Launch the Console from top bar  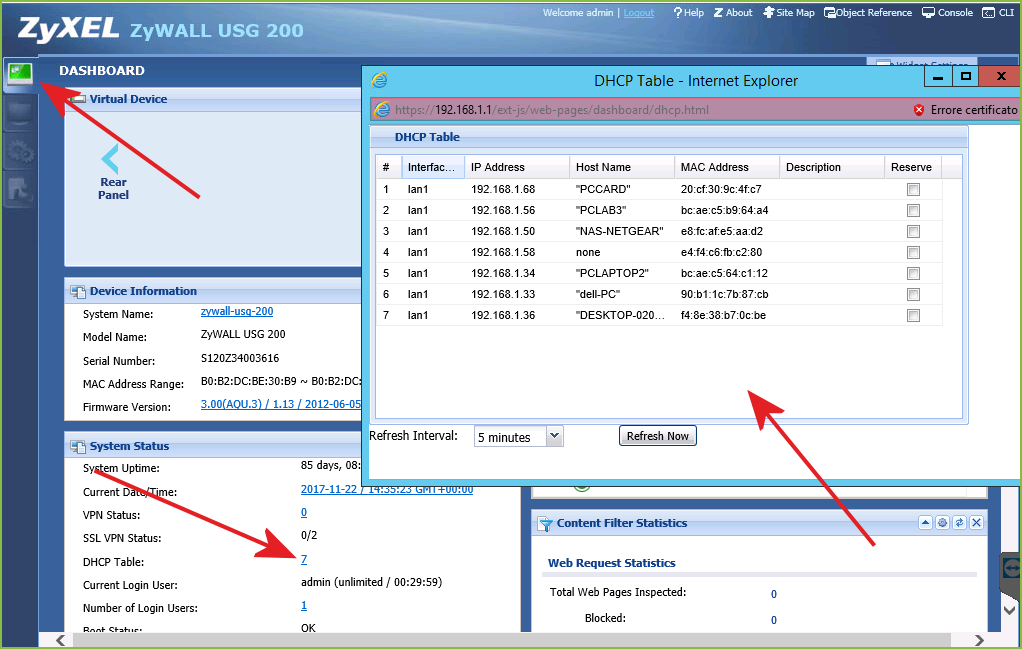[x=947, y=12]
